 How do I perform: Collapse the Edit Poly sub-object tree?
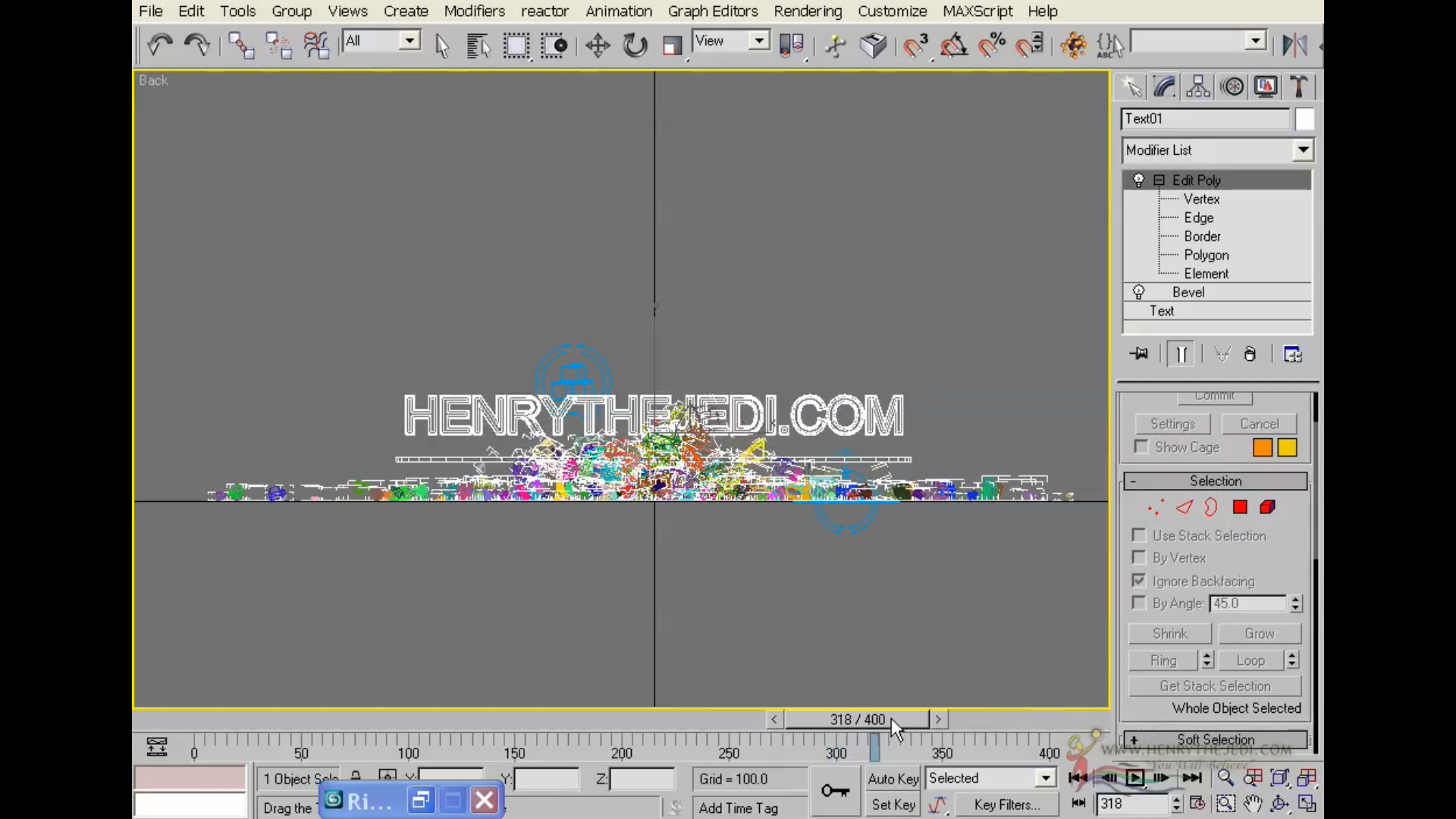1159,180
